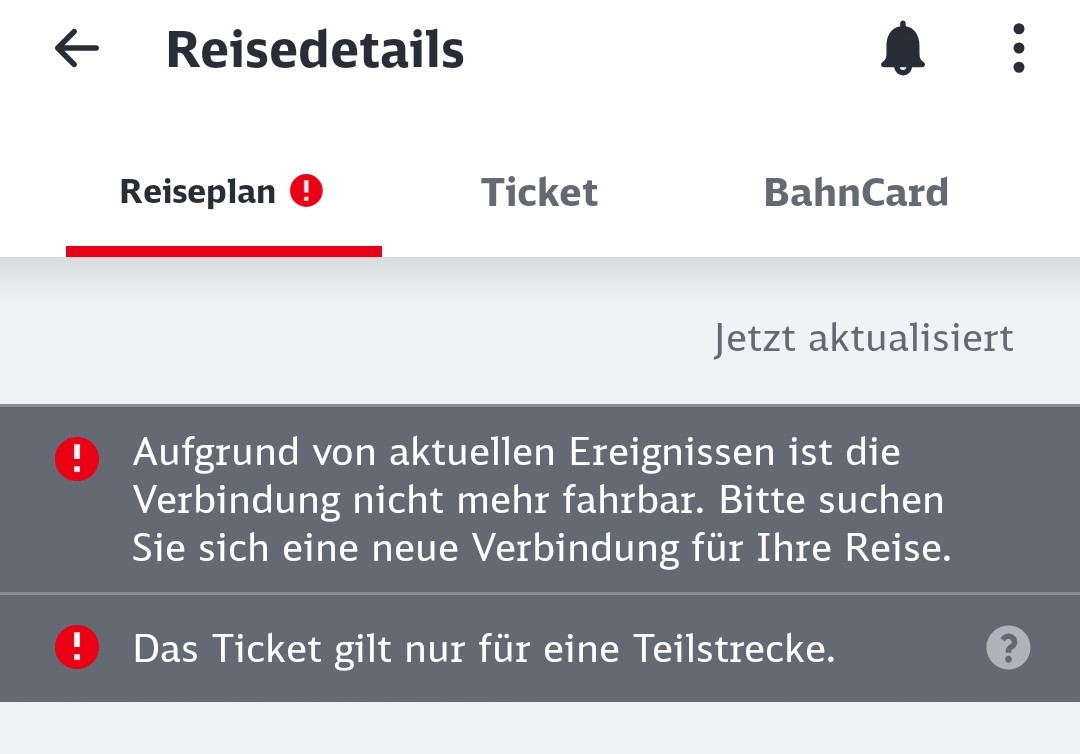Select the BahnCard tab
Viewport: 1080px width, 754px height.
point(856,192)
